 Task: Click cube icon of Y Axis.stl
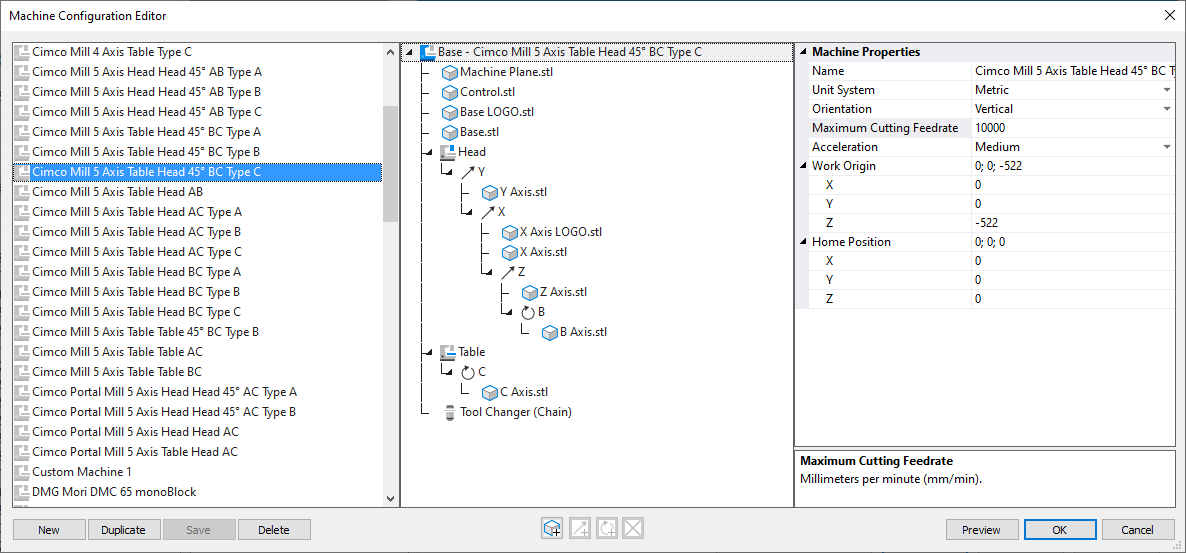(x=490, y=192)
